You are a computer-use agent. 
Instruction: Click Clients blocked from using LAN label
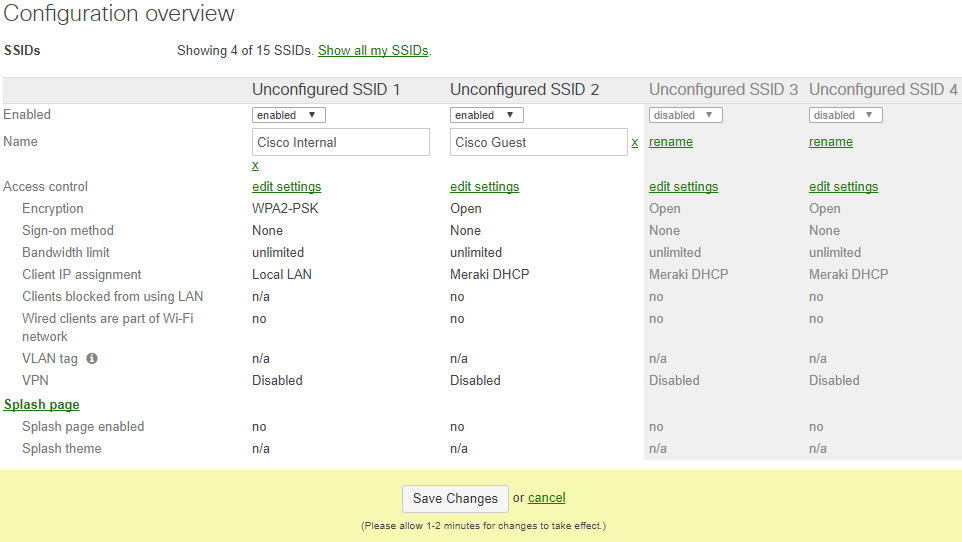point(113,296)
